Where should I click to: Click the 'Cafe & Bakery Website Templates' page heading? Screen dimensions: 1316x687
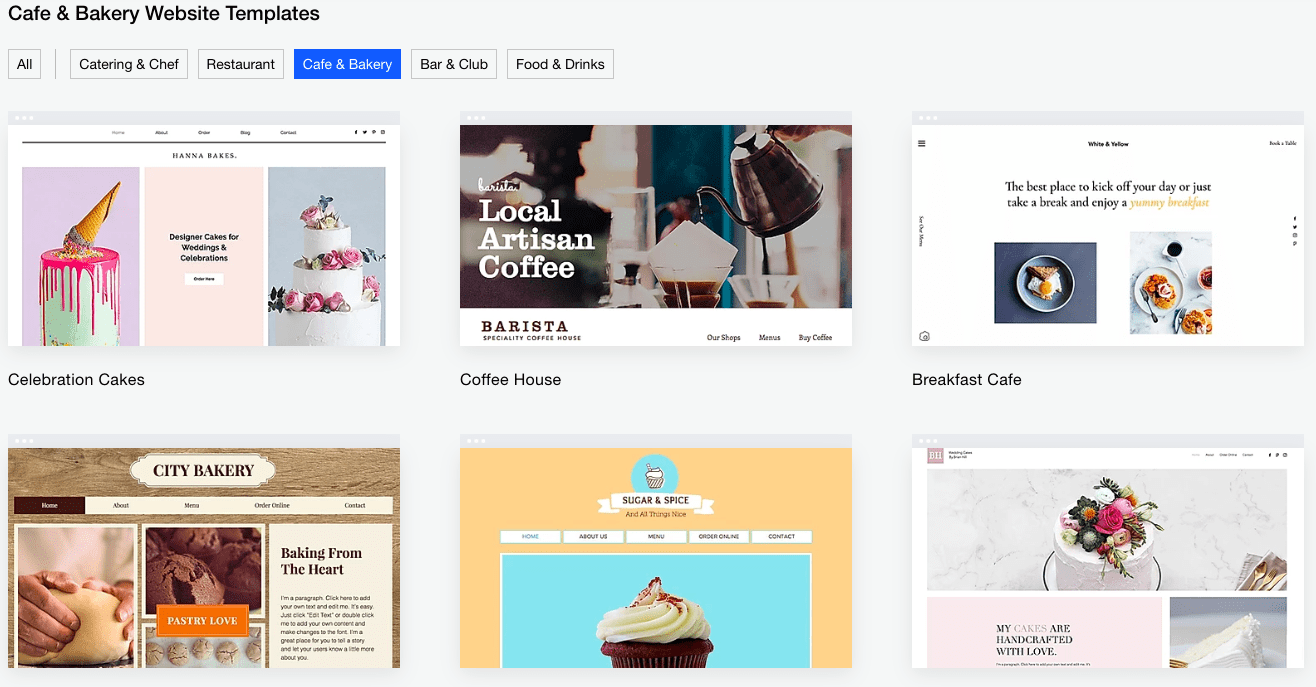pos(164,14)
